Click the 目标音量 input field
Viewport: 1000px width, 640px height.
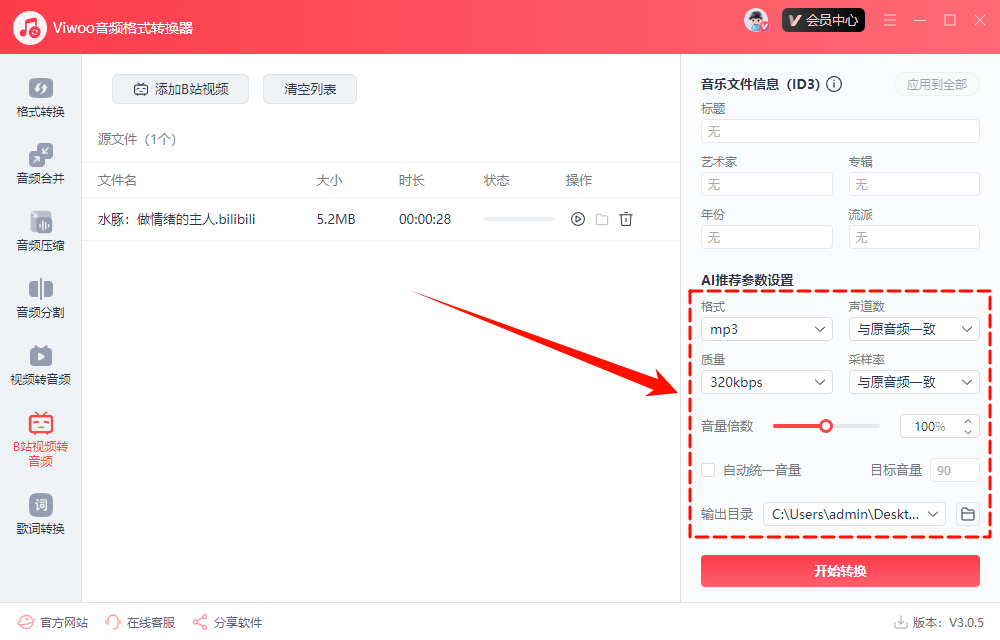tap(954, 469)
